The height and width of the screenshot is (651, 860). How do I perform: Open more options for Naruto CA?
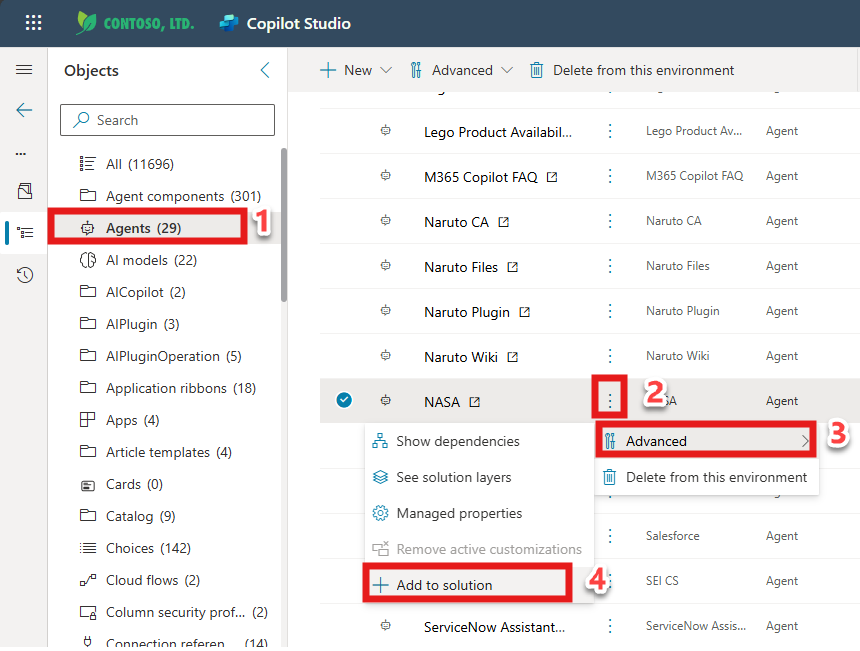pyautogui.click(x=610, y=221)
